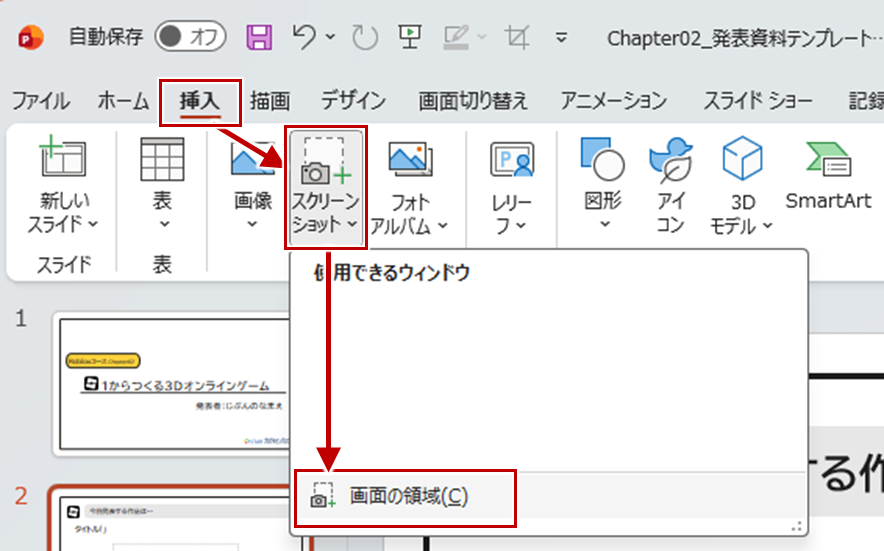Switch to the アニメーション tab

(613, 101)
